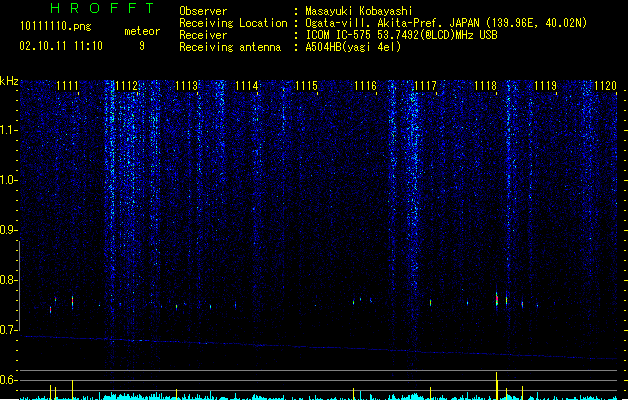The width and height of the screenshot is (629, 400).
Task: Click the 1114 time marker
Action: point(246,86)
